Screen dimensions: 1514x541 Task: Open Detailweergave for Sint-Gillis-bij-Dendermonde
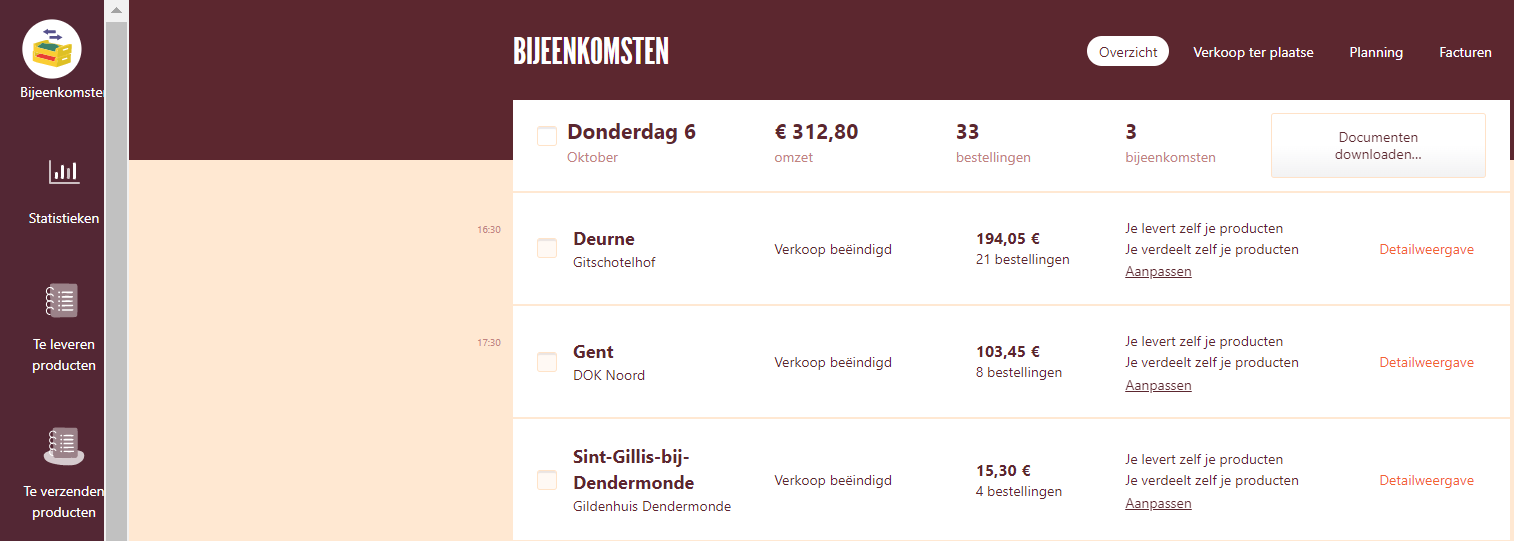pyautogui.click(x=1426, y=480)
